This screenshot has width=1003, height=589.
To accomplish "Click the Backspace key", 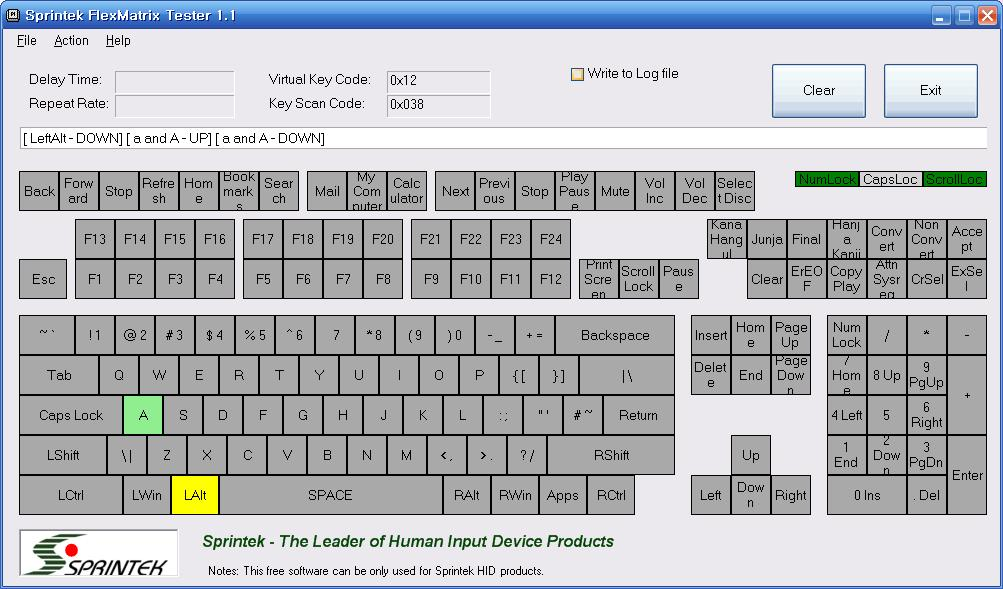I will pyautogui.click(x=615, y=335).
